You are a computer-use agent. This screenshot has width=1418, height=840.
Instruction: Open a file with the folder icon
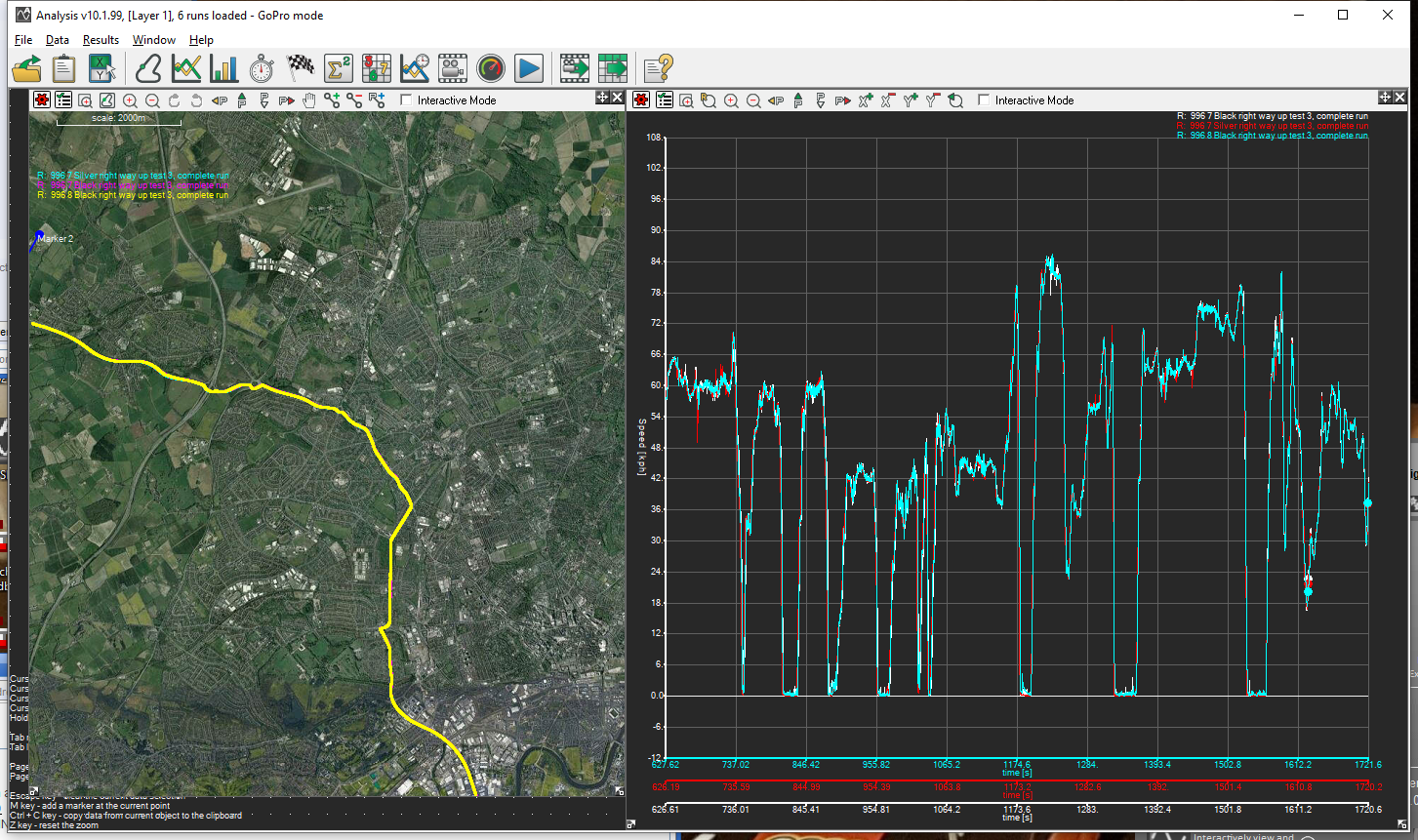tap(27, 68)
